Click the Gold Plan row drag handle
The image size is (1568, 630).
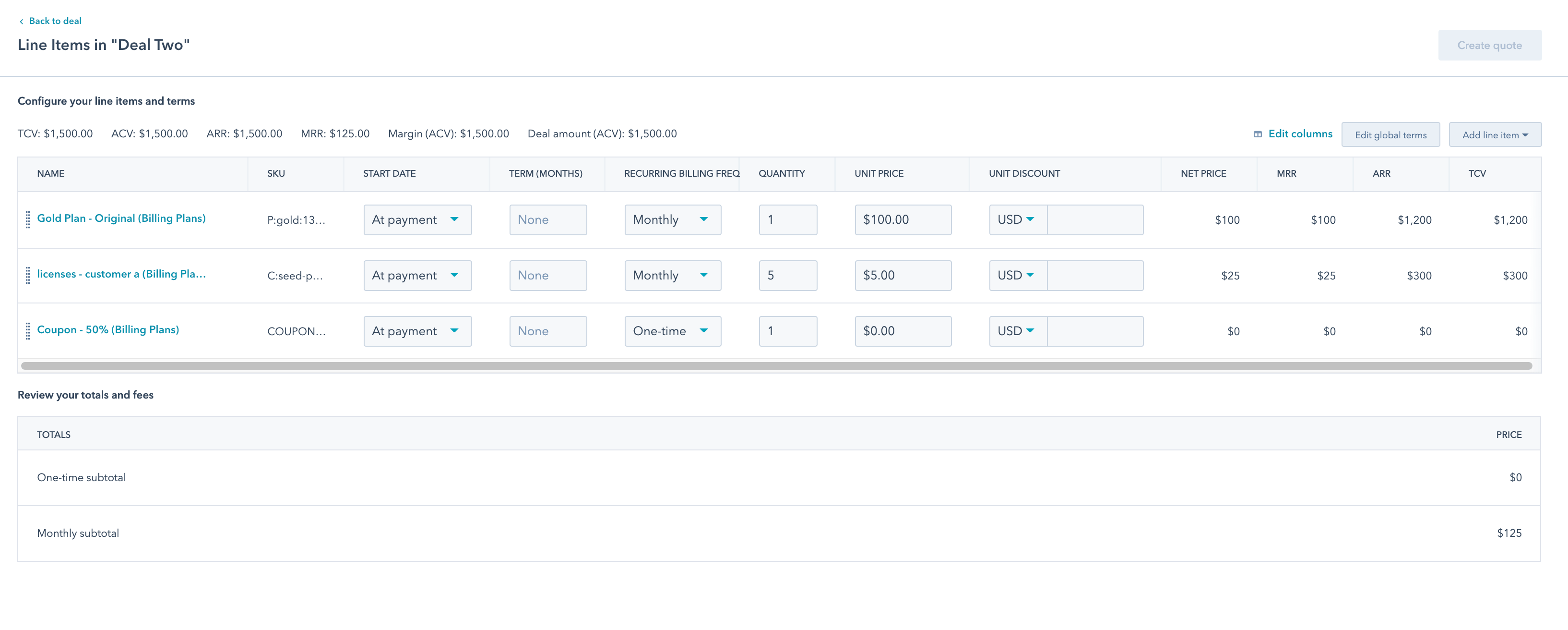click(x=27, y=219)
